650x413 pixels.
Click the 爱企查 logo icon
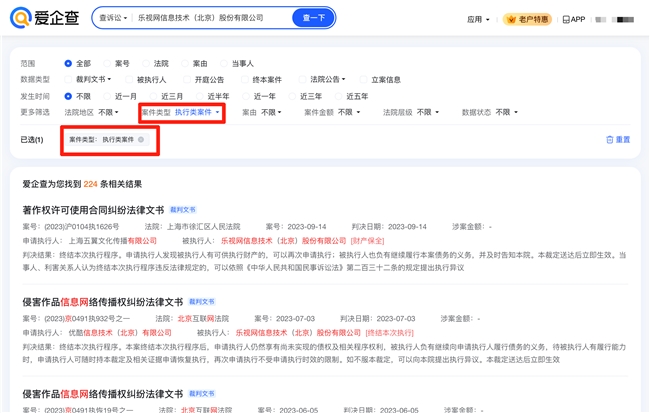tap(20, 18)
